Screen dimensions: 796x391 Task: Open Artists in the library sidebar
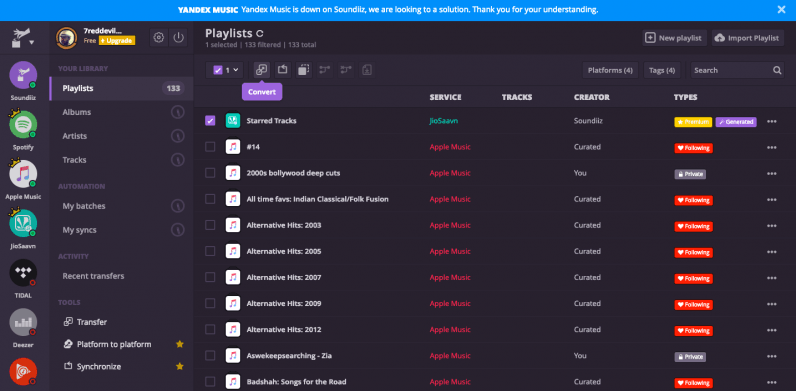pyautogui.click(x=121, y=136)
